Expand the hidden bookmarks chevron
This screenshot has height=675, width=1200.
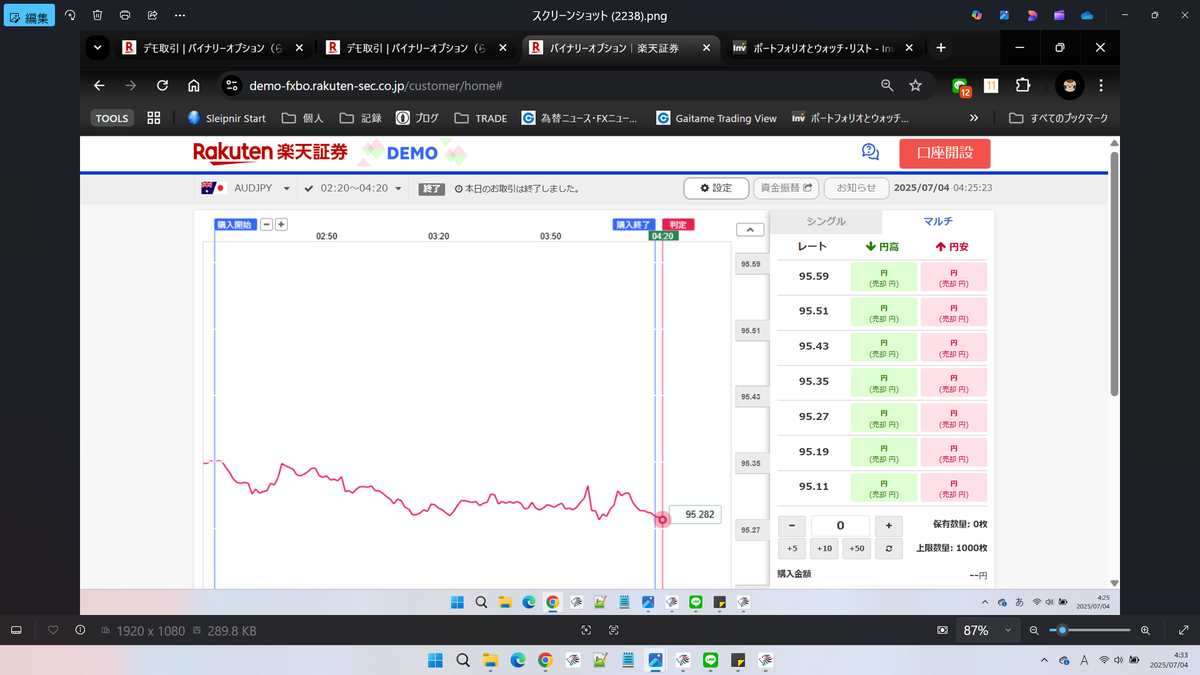pyautogui.click(x=974, y=118)
